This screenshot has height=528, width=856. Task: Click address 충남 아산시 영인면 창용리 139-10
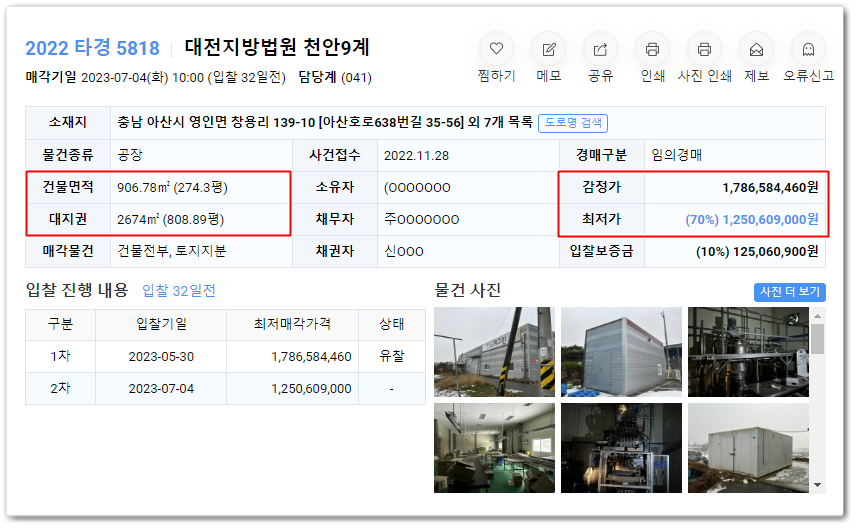coord(216,122)
